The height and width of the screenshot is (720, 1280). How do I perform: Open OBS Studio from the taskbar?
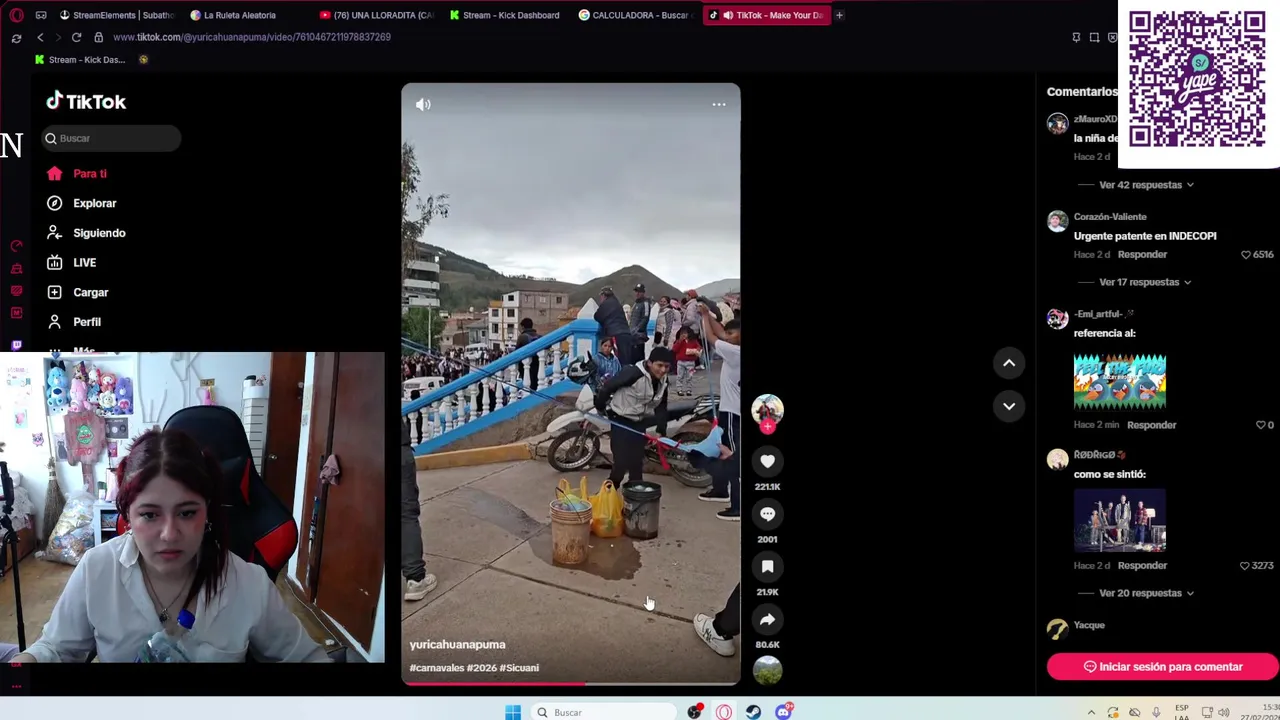[x=694, y=712]
